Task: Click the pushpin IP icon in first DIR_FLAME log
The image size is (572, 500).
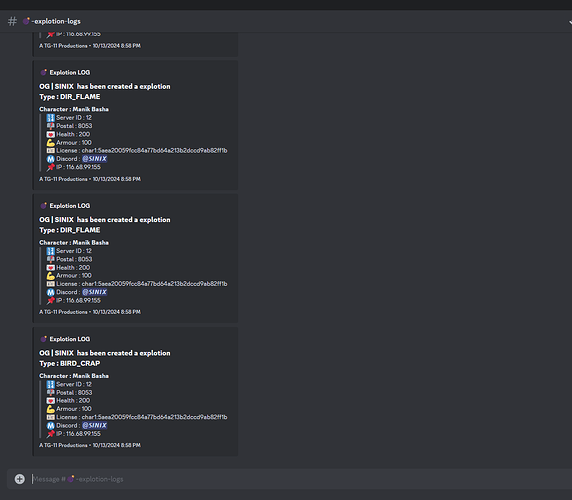Action: 50,167
